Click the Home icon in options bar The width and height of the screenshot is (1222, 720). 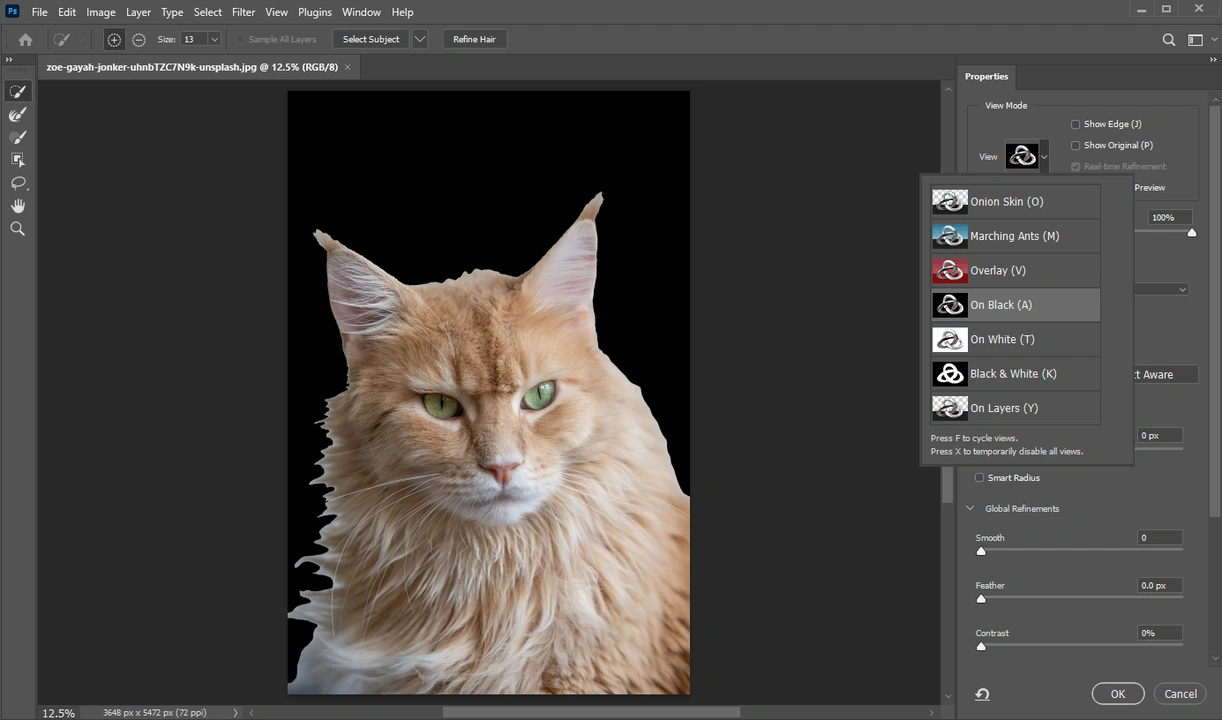click(x=25, y=39)
